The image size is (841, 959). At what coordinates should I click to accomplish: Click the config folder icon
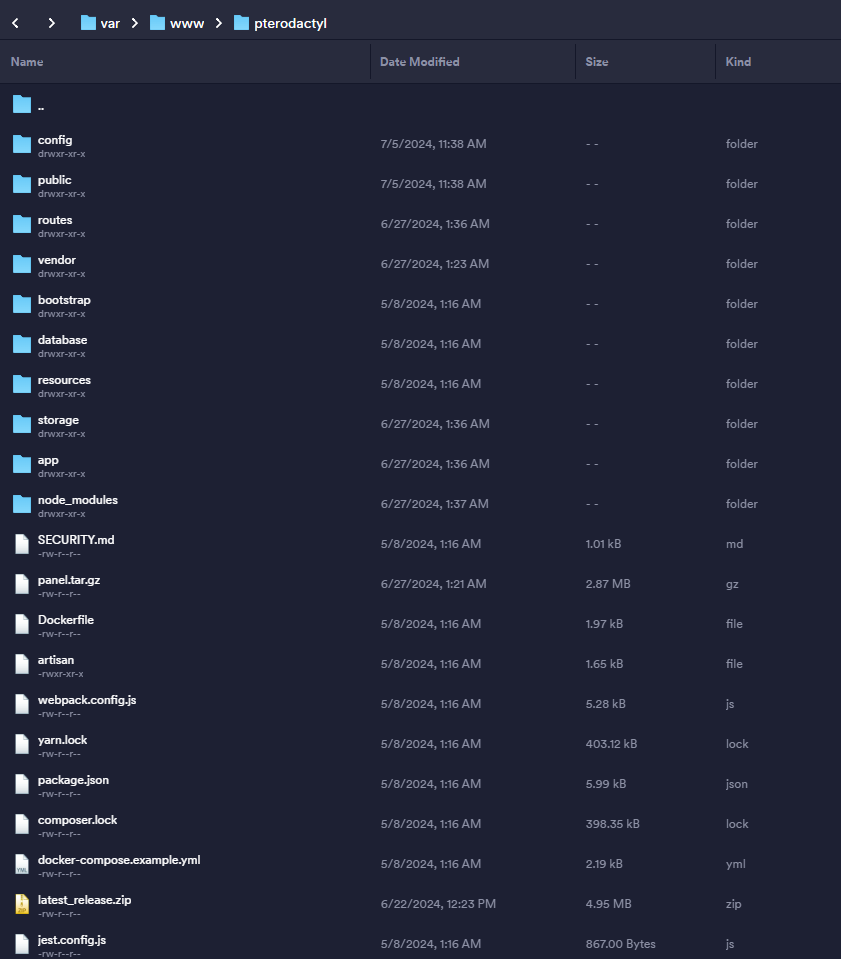coord(22,144)
